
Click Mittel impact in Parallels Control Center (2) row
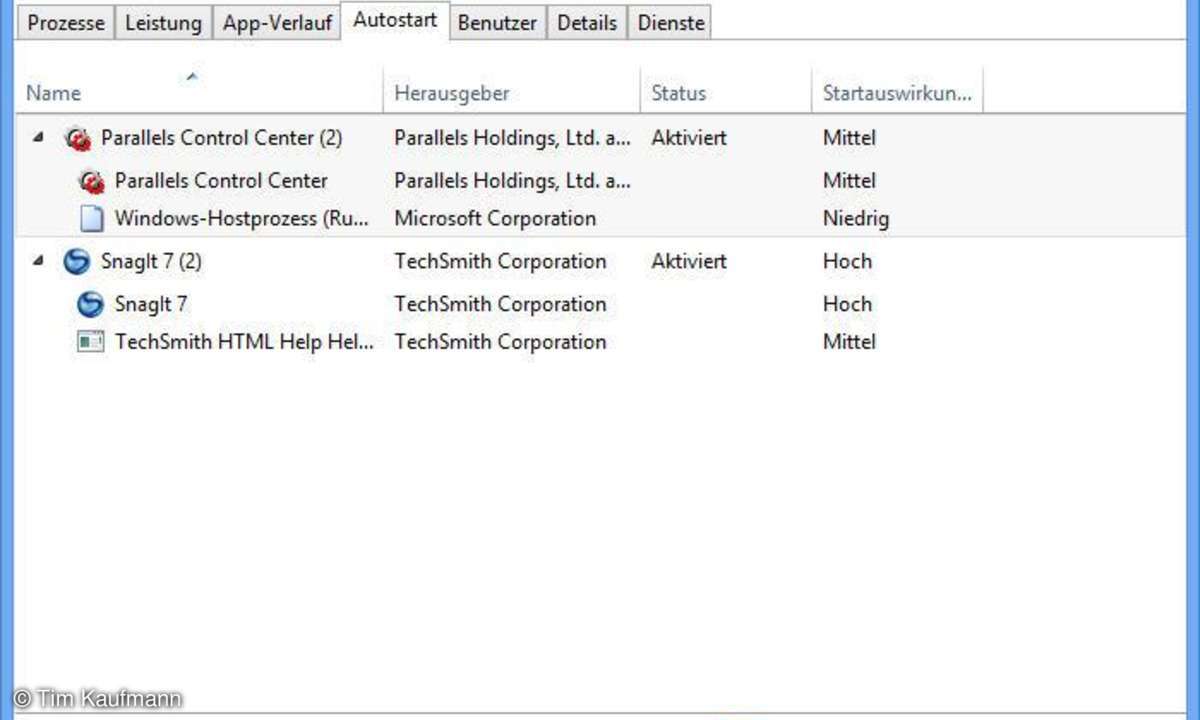point(849,138)
